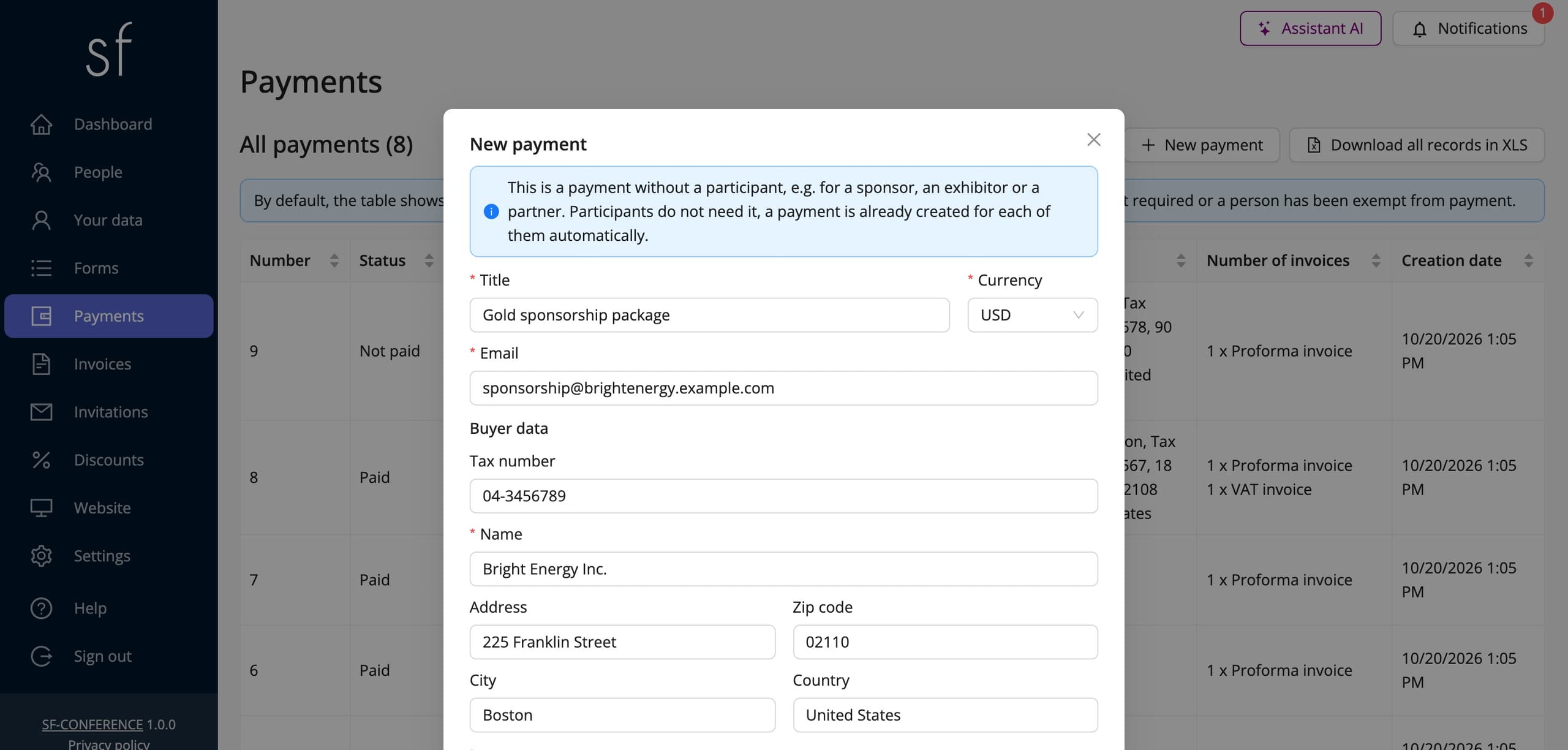Click the New payment button behind dialog

[x=1203, y=145]
